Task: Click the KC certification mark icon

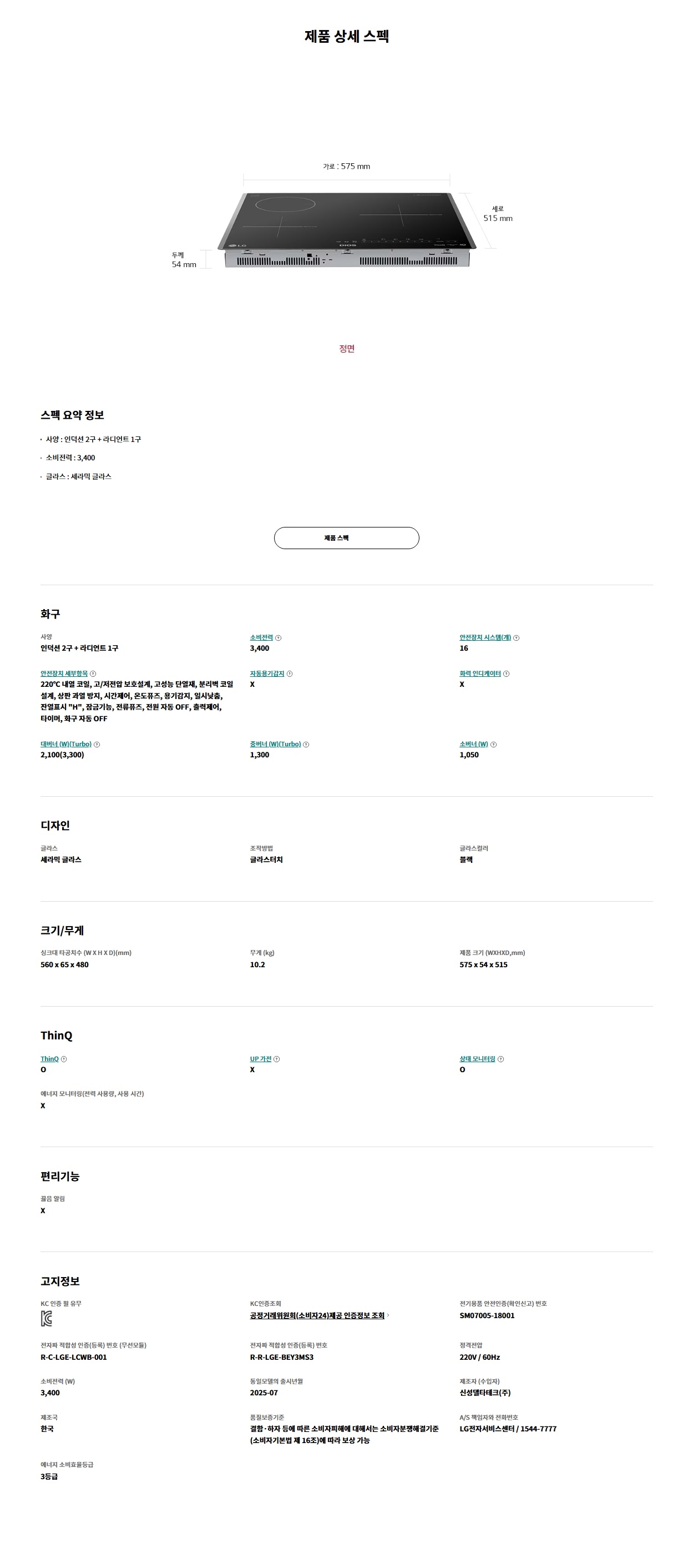Action: click(46, 1319)
